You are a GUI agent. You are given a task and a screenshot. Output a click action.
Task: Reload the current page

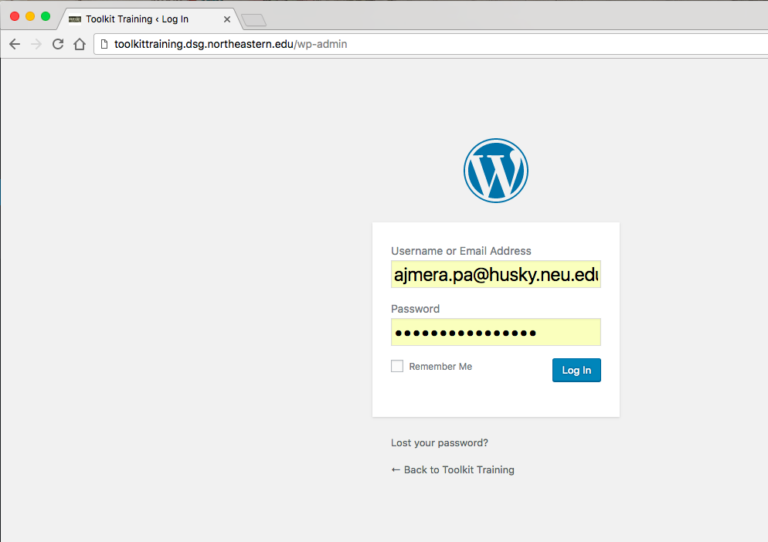coord(58,44)
